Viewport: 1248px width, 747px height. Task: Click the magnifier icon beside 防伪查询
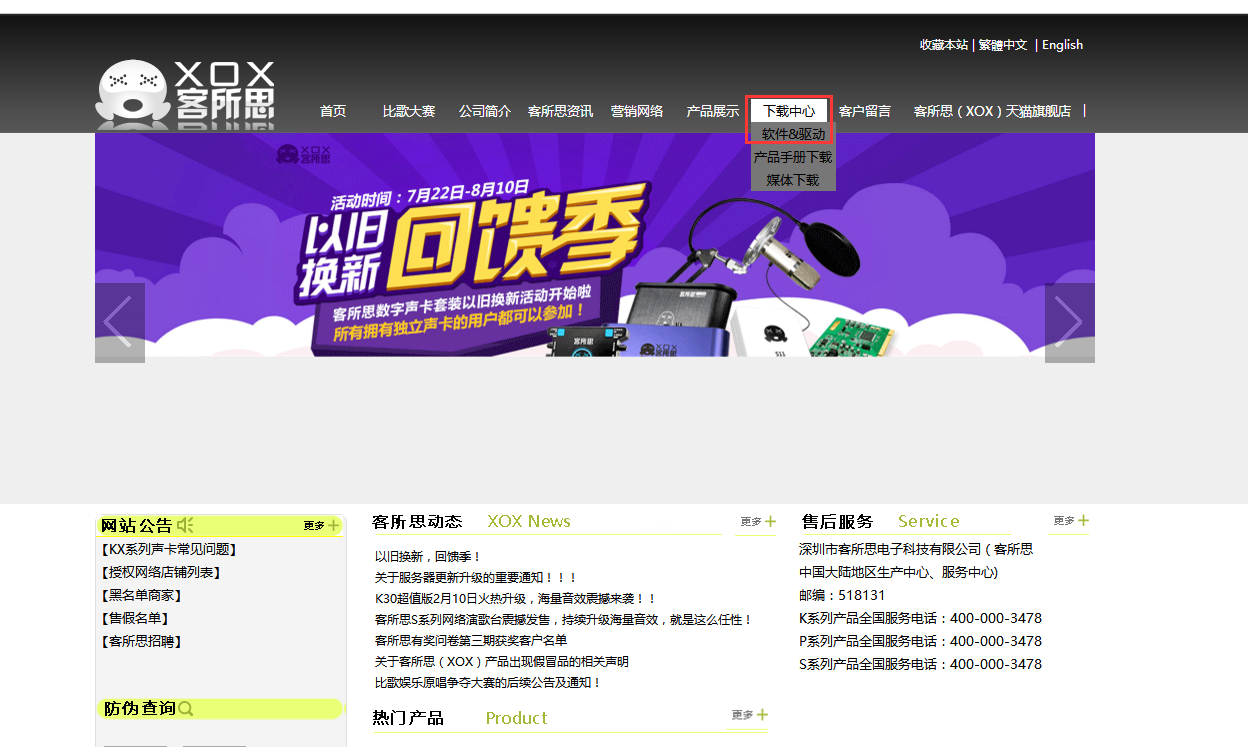tap(186, 709)
